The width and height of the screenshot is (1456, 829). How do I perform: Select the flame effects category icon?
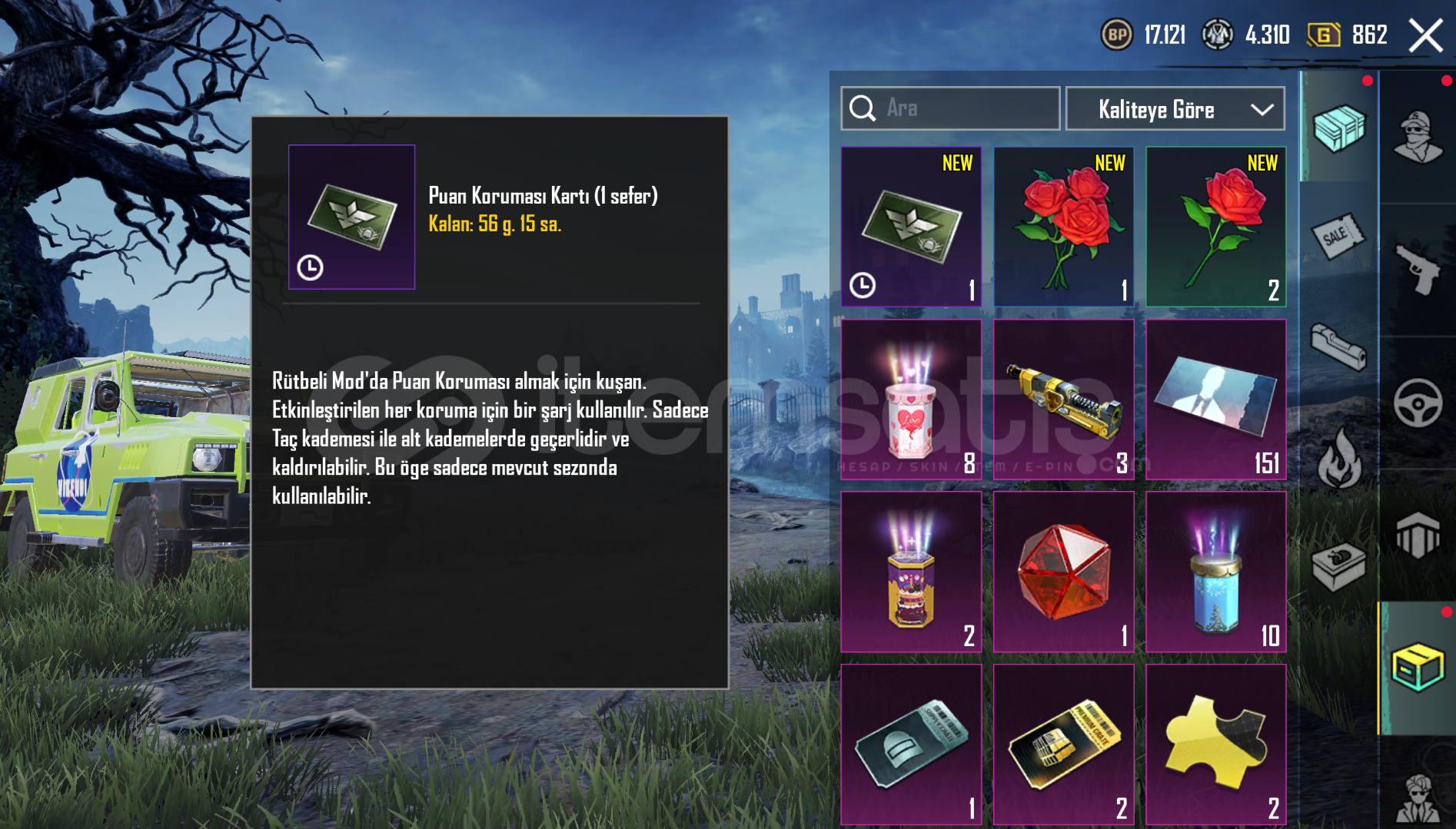(x=1339, y=459)
